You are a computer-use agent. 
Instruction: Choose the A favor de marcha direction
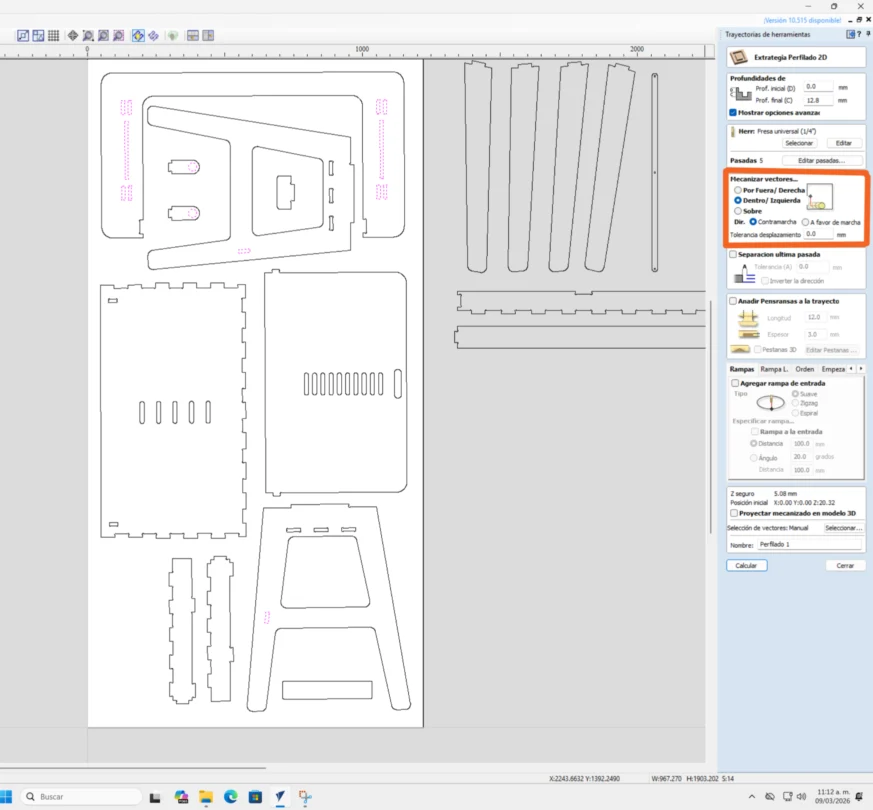point(806,222)
